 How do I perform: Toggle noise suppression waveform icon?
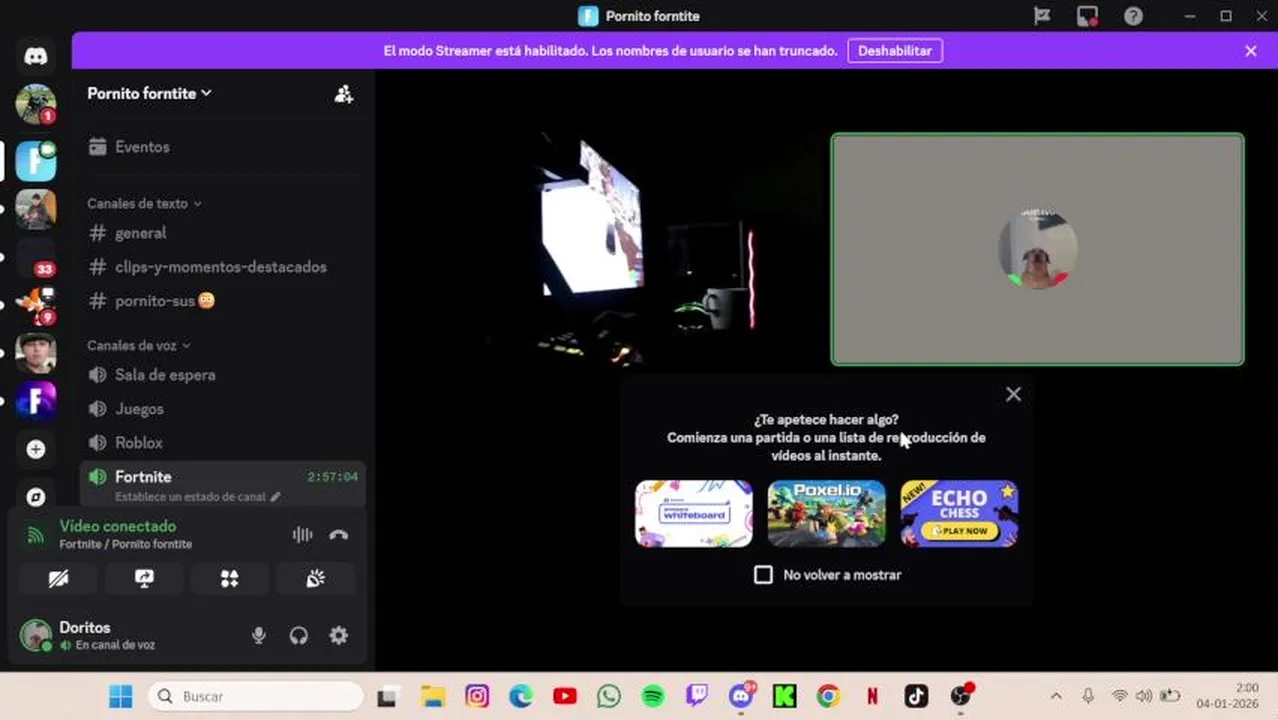pyautogui.click(x=302, y=535)
